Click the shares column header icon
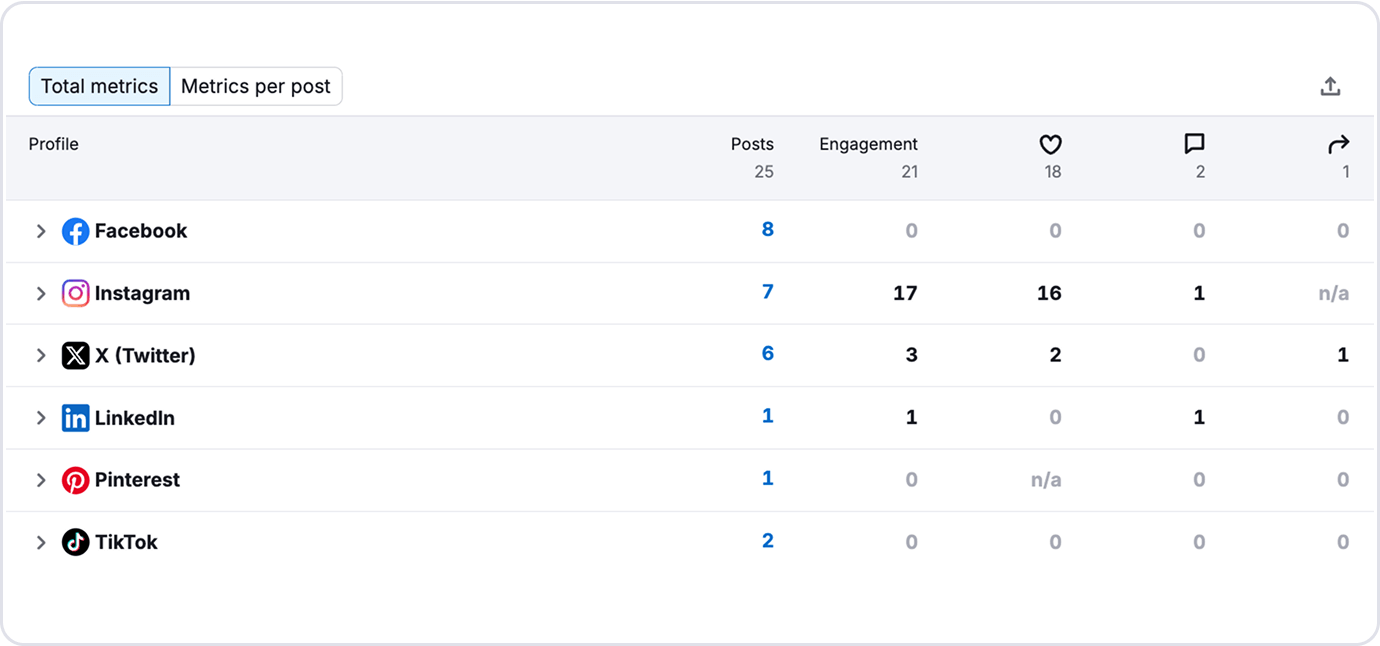Screen dimensions: 1380x646 coord(1339,144)
